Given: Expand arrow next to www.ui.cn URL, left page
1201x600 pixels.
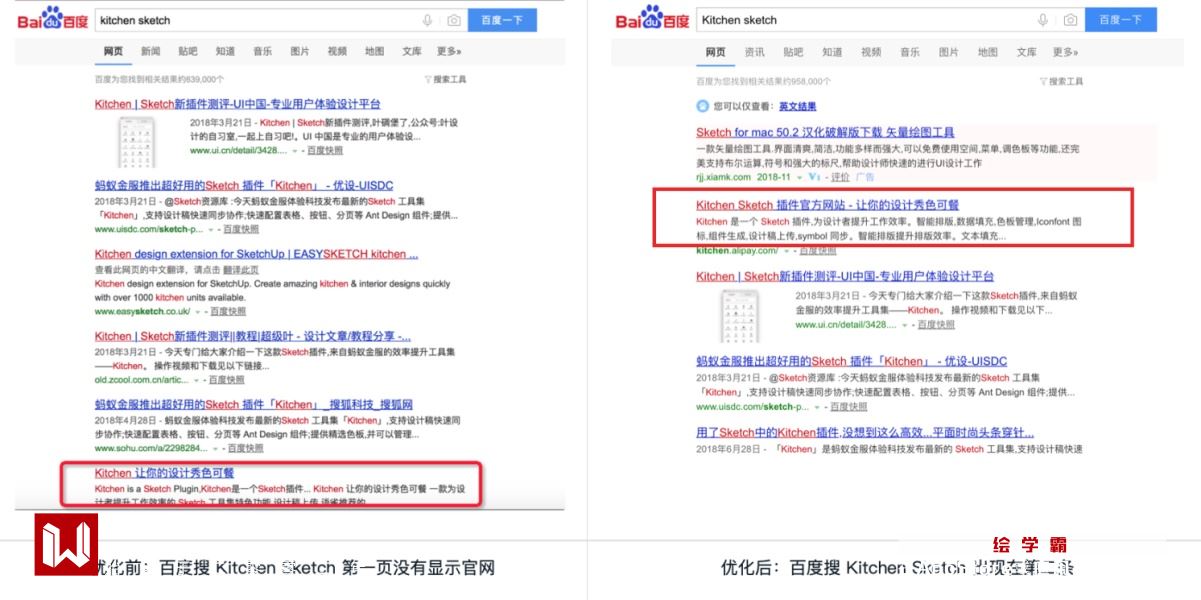Looking at the screenshot, I should click(x=295, y=150).
